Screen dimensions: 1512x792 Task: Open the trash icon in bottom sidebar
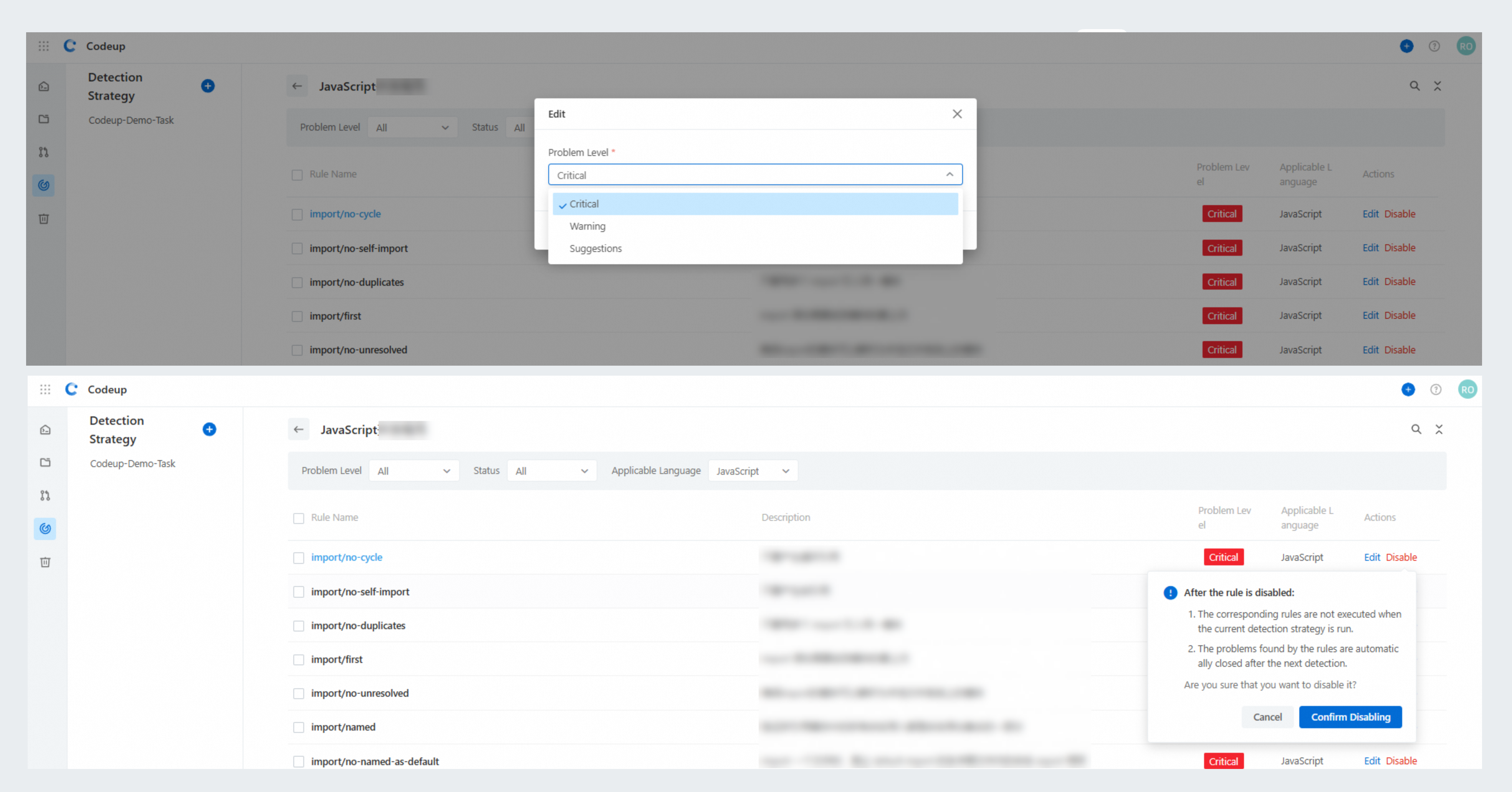coord(45,562)
